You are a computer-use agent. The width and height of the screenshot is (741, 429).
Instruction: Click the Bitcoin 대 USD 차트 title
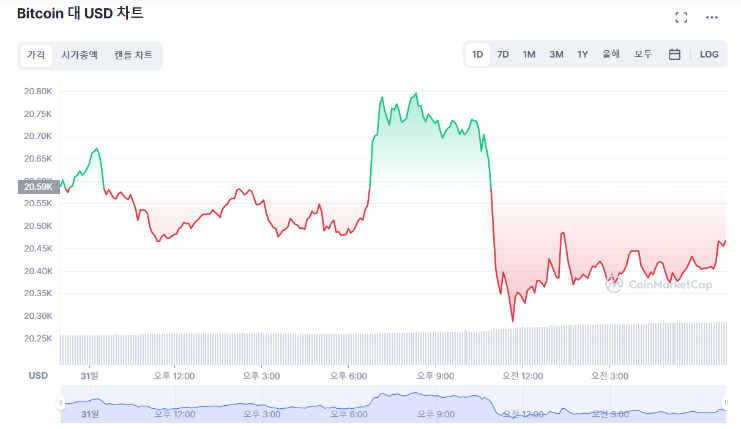coord(80,14)
